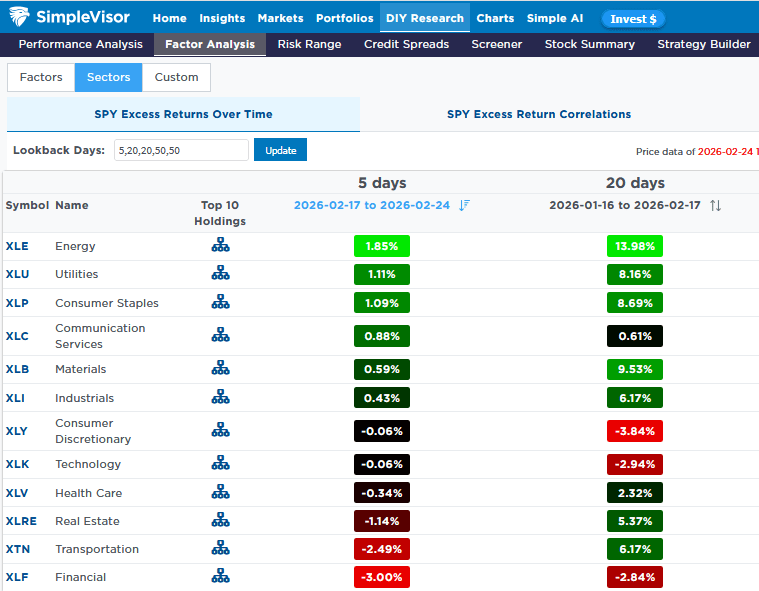This screenshot has width=759, height=591.
Task: Open Top 10 Holdings icon for Utilities
Action: pyautogui.click(x=220, y=274)
